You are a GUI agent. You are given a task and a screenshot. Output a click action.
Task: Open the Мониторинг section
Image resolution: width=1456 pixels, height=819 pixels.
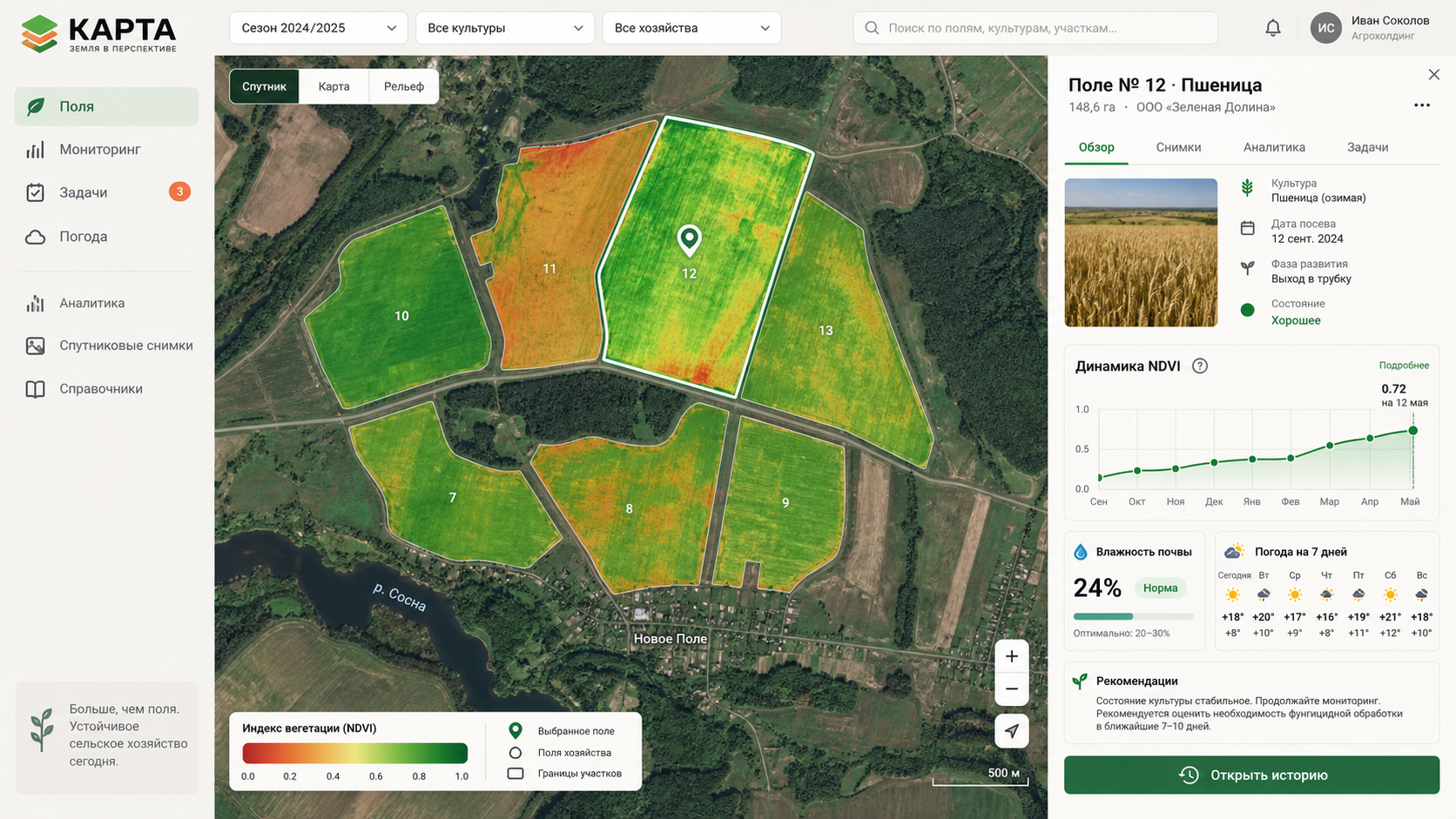pos(106,150)
